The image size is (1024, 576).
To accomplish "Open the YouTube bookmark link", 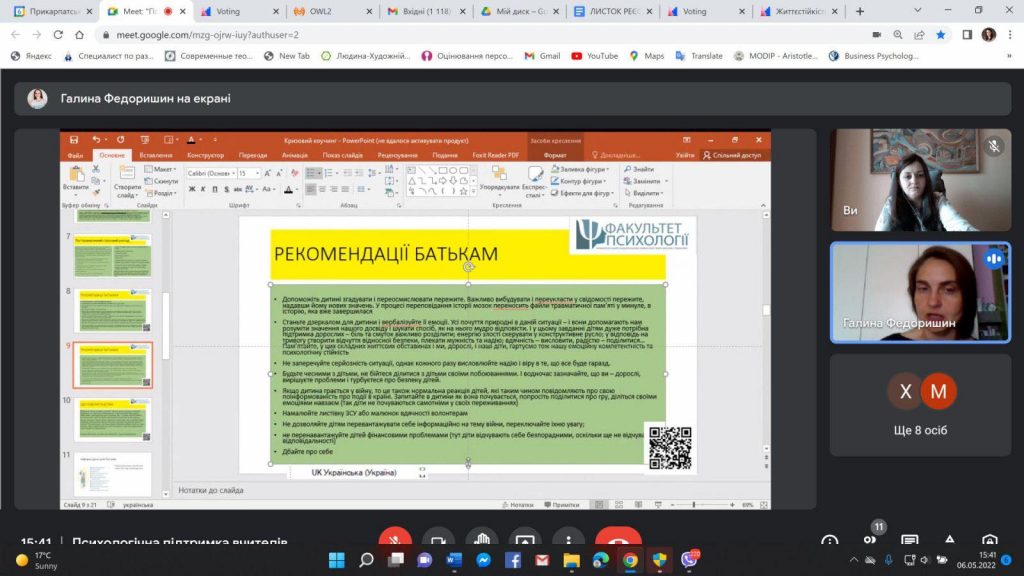I will tap(595, 56).
